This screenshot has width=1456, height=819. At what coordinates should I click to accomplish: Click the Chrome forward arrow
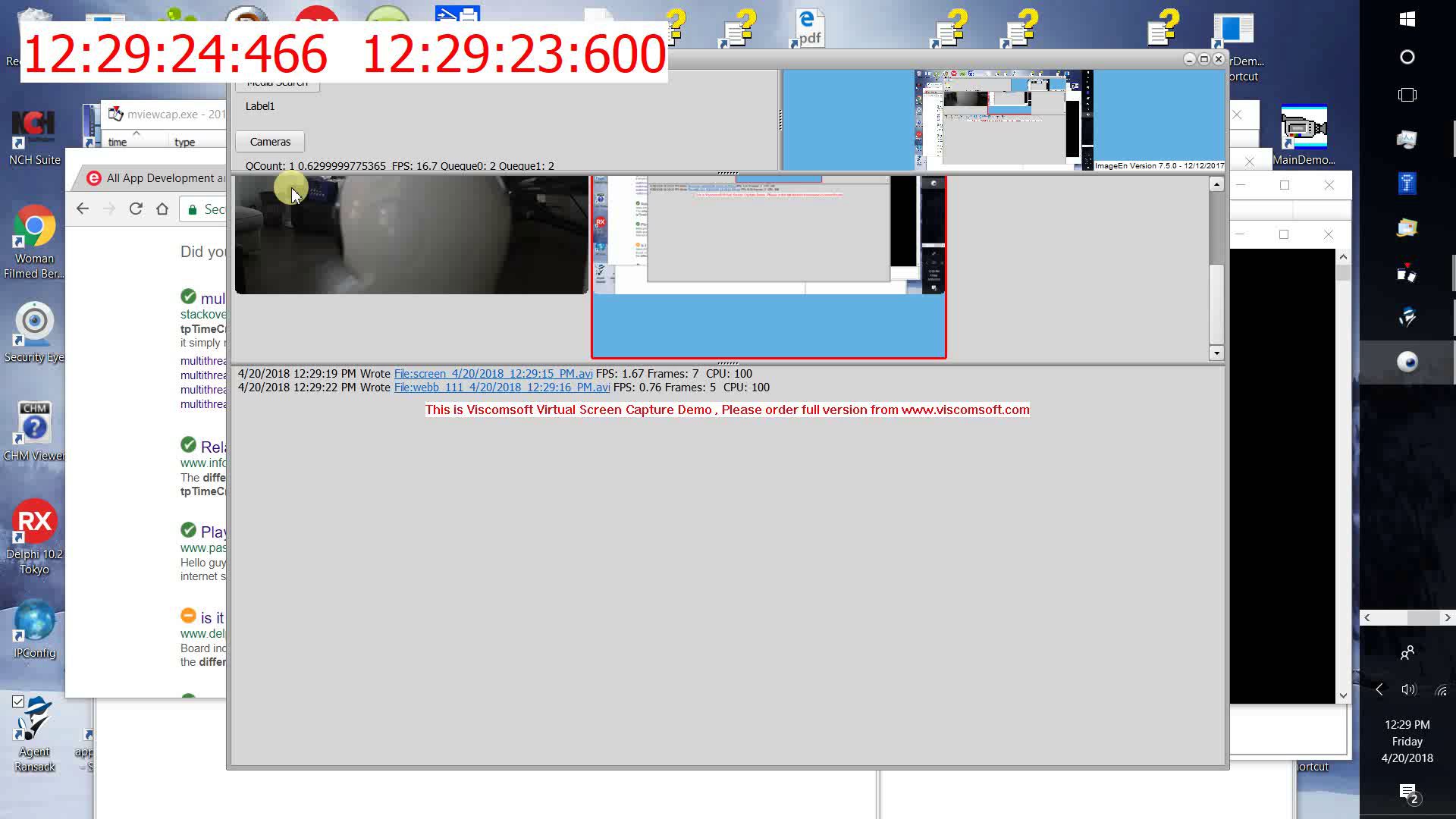click(x=109, y=209)
